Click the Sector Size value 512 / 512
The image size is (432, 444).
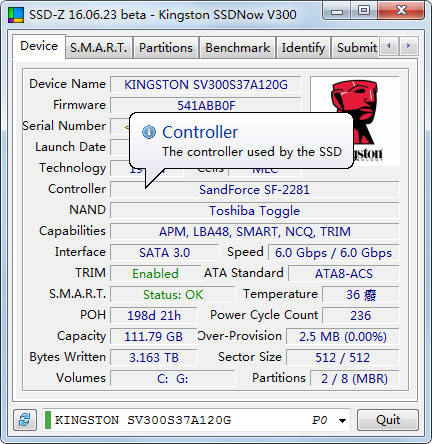pyautogui.click(x=343, y=358)
